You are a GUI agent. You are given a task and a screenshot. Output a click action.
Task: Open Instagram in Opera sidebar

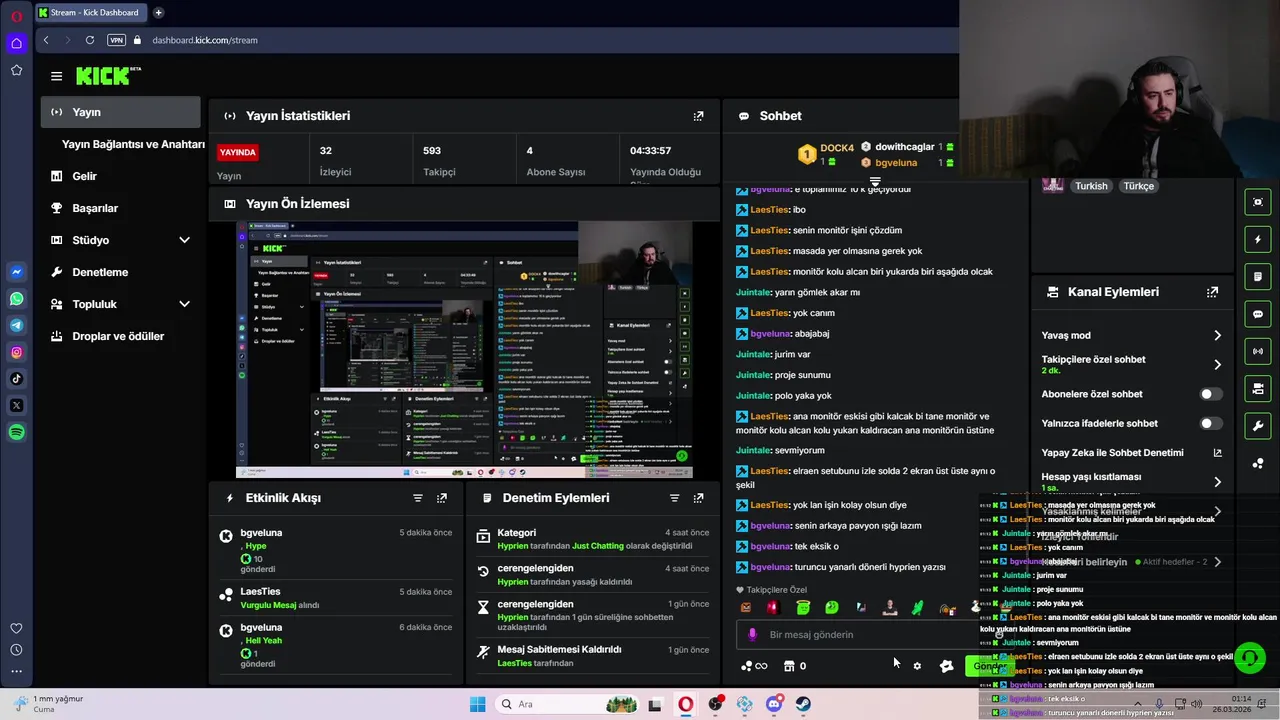pos(17,352)
